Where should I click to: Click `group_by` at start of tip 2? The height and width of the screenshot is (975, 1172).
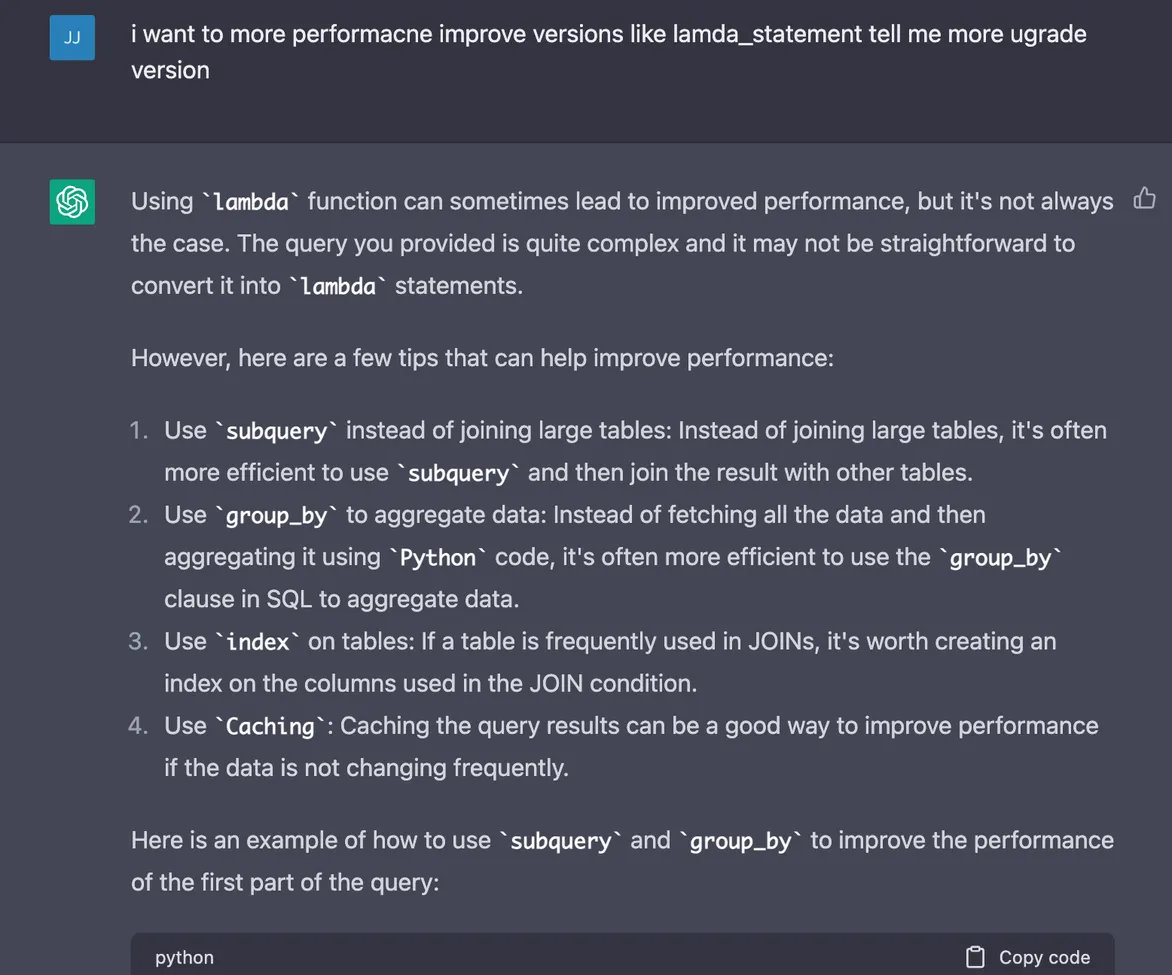click(x=276, y=515)
